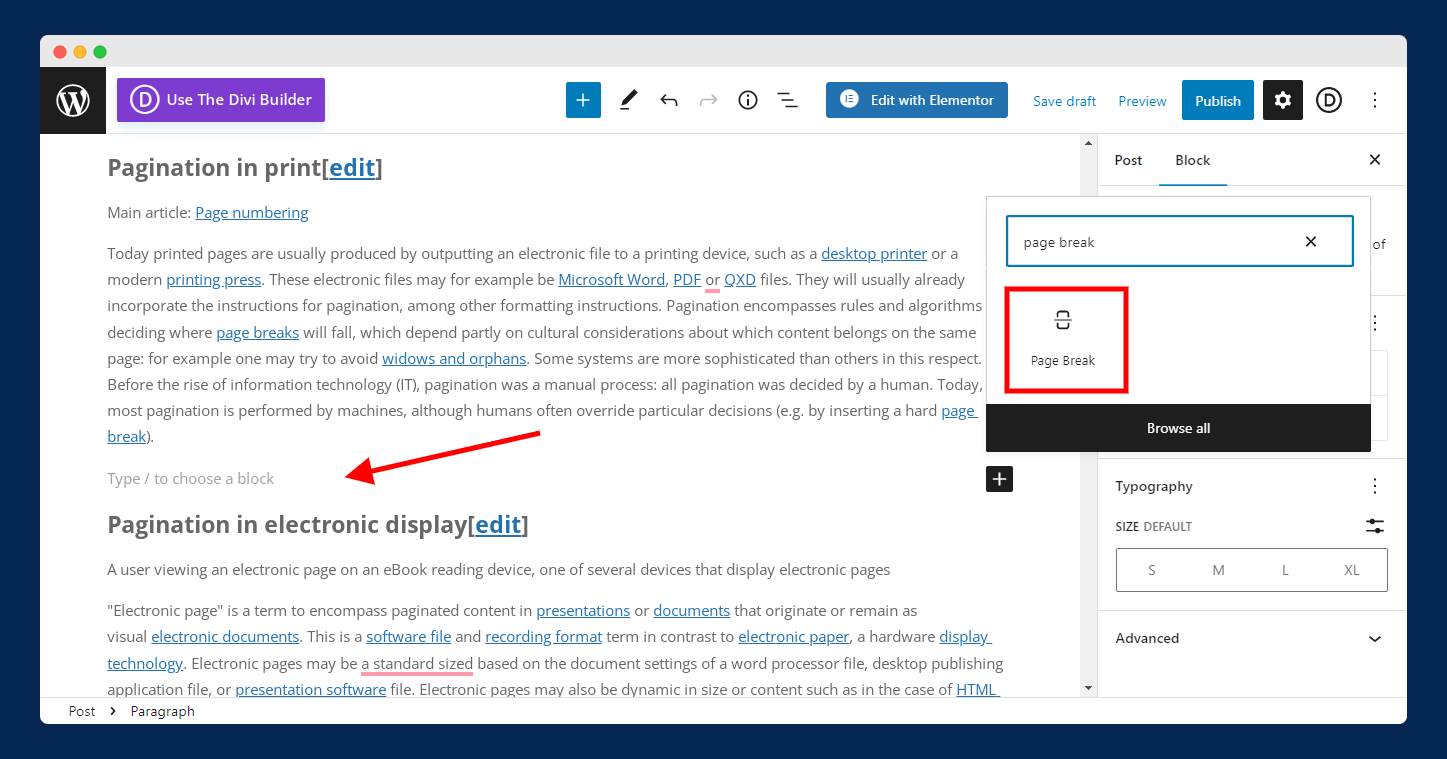This screenshot has width=1447, height=759.
Task: Select font size M
Action: point(1218,570)
